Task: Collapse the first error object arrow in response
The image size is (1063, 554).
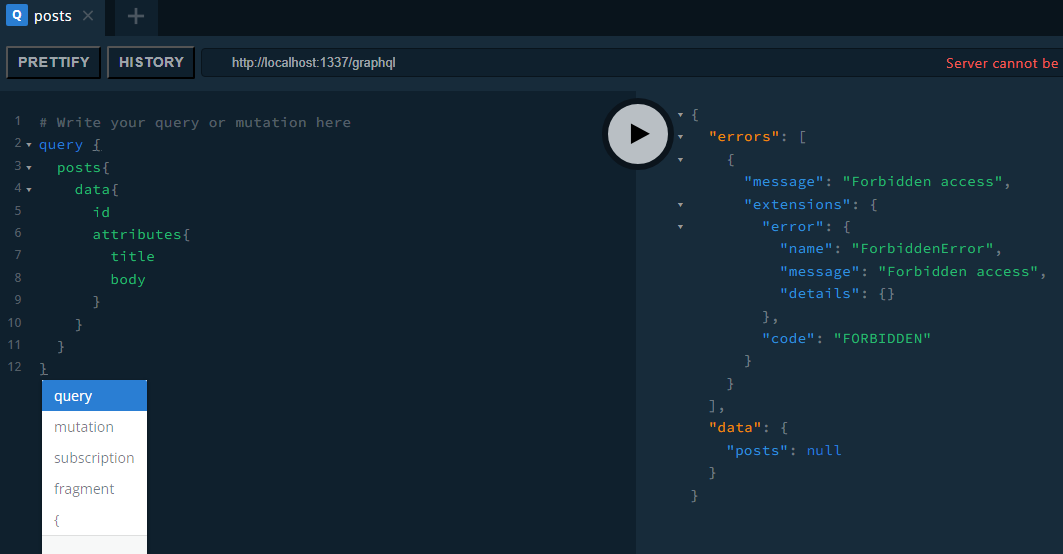Action: tap(680, 160)
